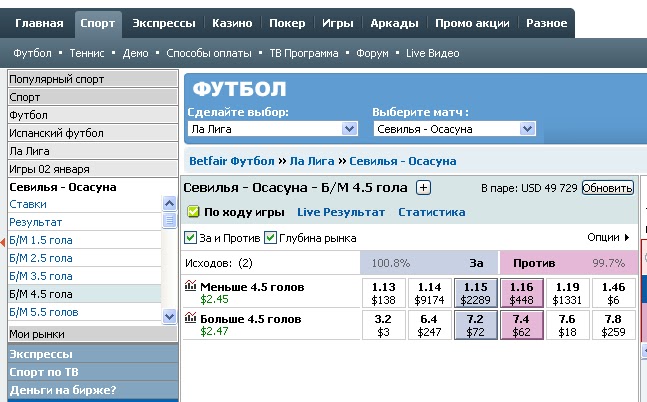Viewport: 647px width, 402px height.
Task: Click the Теннис sub-navigation link
Action: pos(87,53)
